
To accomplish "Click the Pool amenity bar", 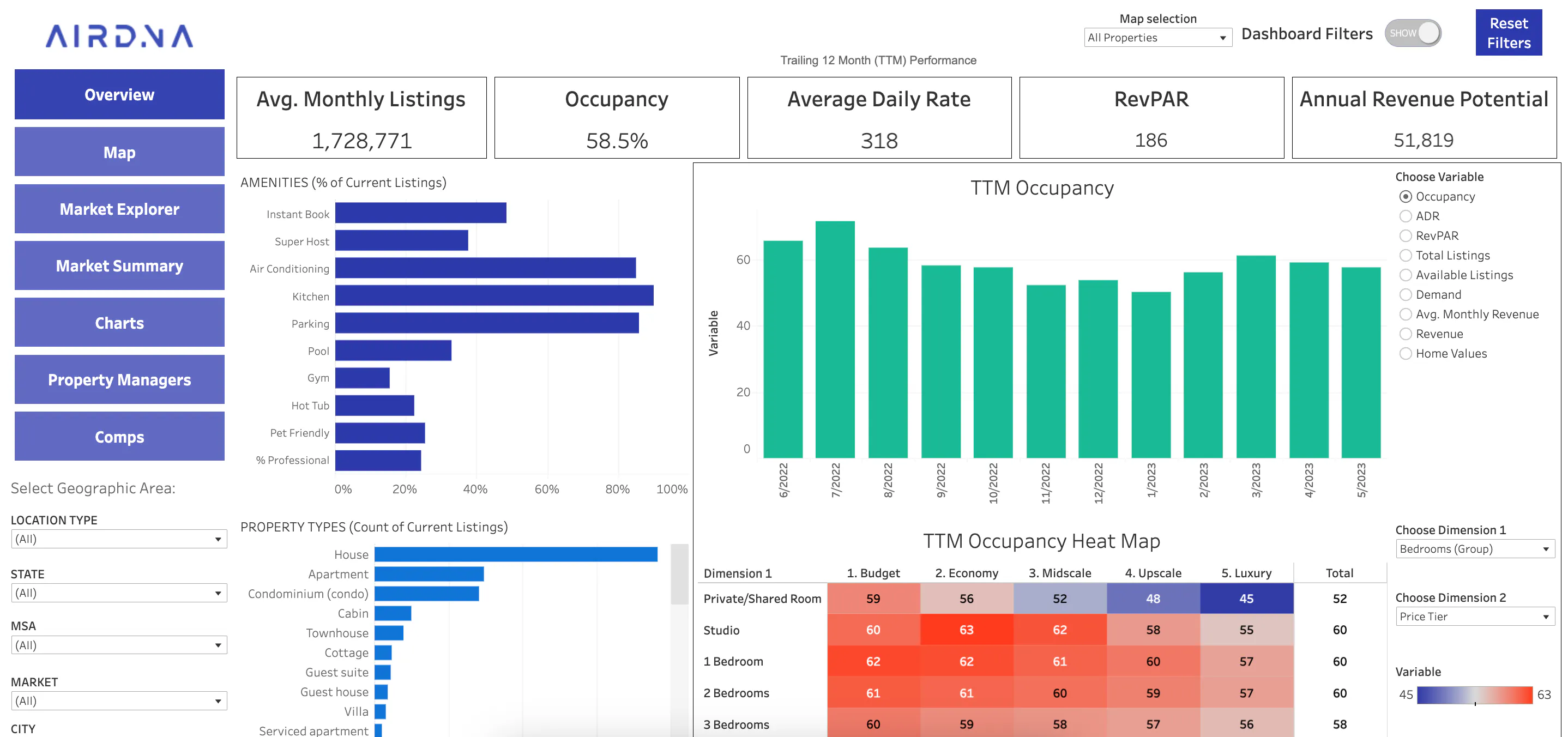I will pyautogui.click(x=393, y=351).
